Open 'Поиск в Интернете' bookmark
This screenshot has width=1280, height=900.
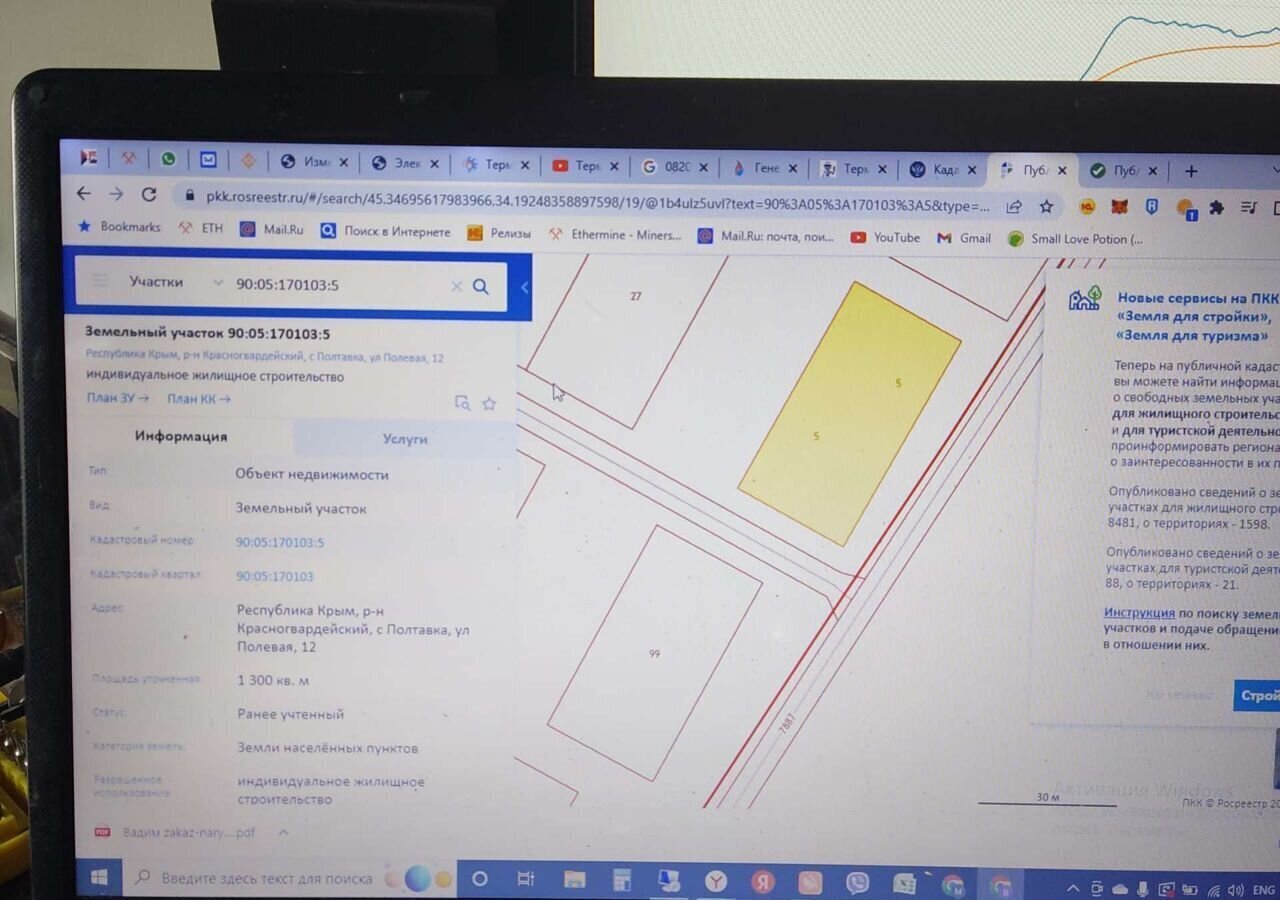pos(386,231)
